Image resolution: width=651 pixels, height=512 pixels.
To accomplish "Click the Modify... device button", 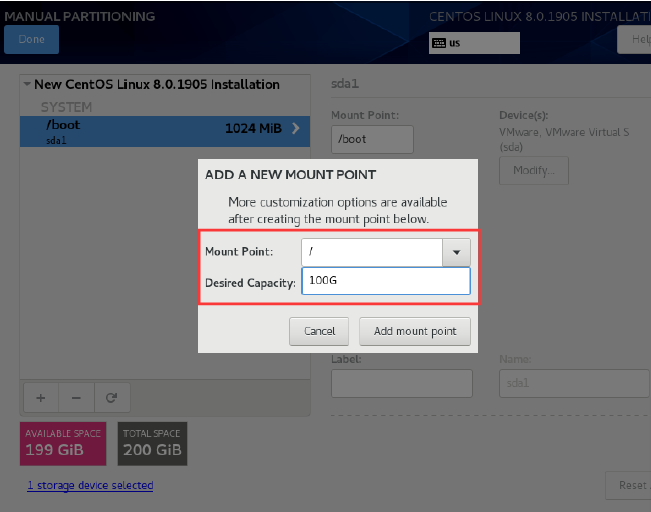I will coord(534,170).
